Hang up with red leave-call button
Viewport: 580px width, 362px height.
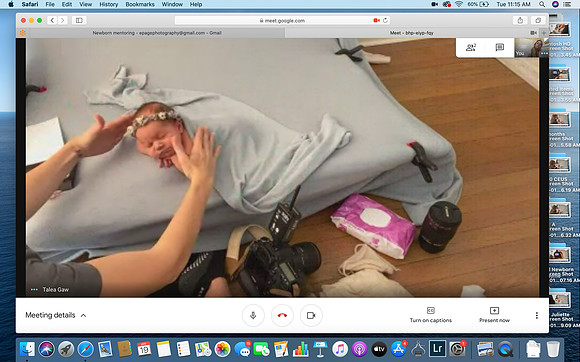pyautogui.click(x=282, y=315)
